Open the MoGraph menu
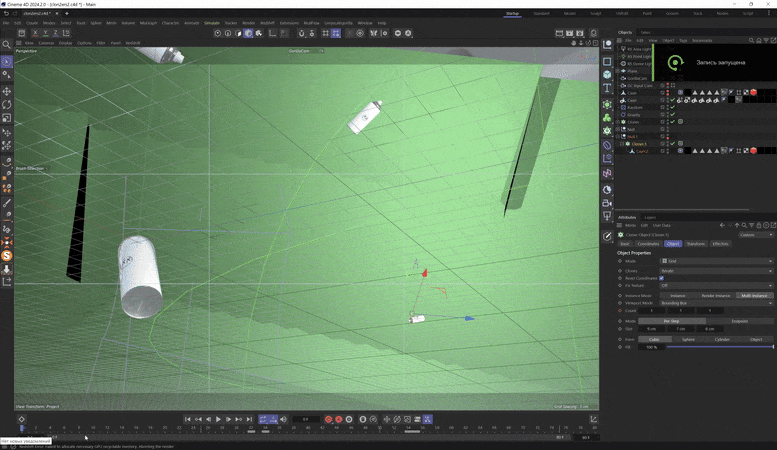This screenshot has height=450, width=777. [x=148, y=23]
